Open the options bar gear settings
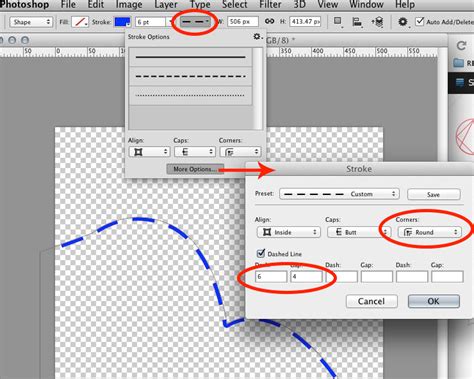This screenshot has height=379, width=474. [403, 22]
